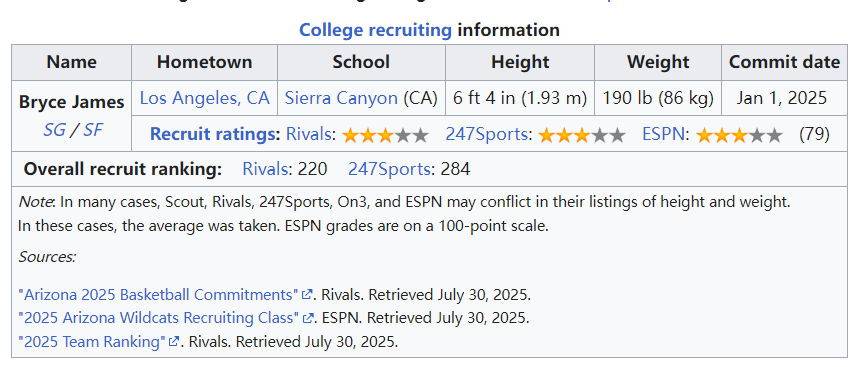The width and height of the screenshot is (858, 367).
Task: Click the 247Sports star rating icons
Action: tap(582, 135)
